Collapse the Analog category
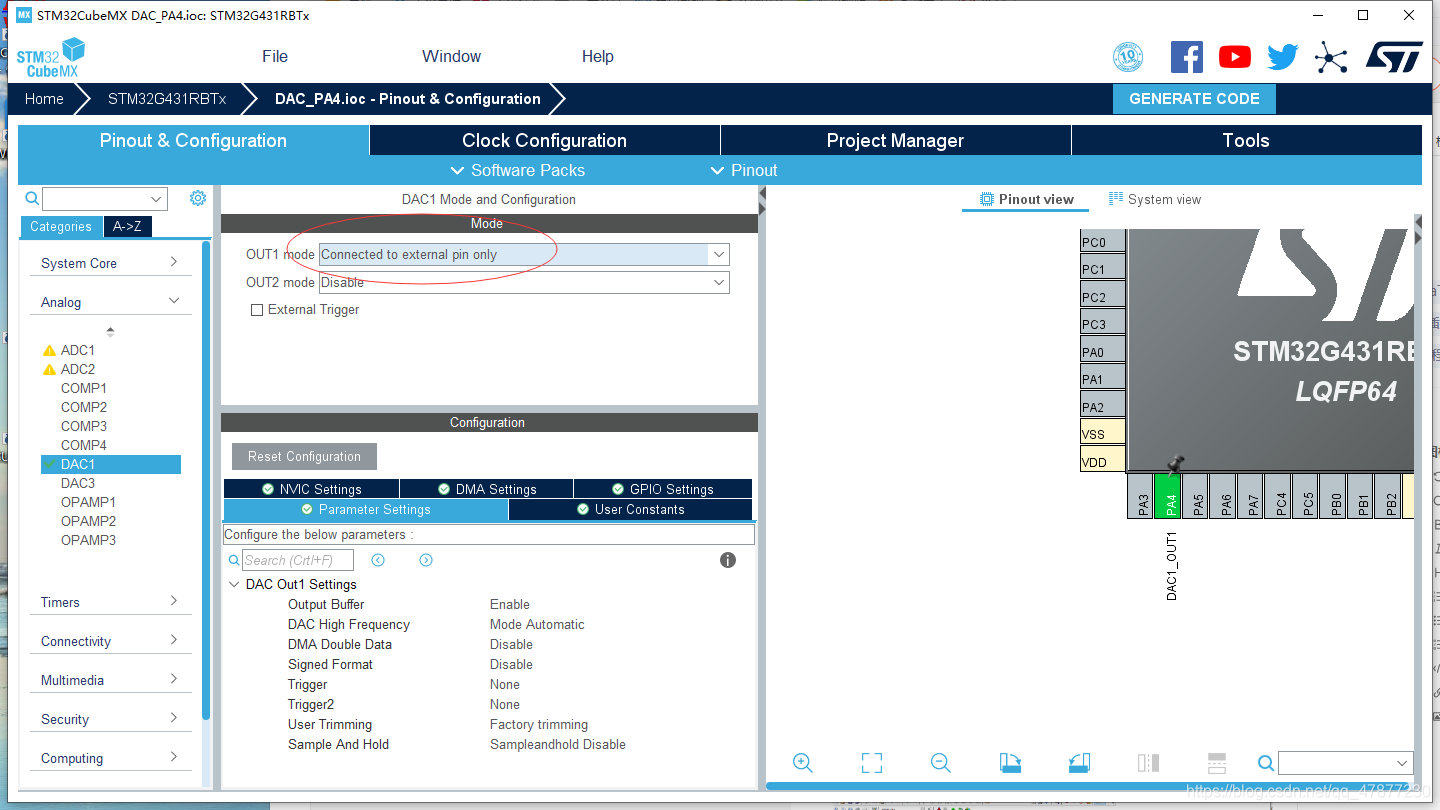This screenshot has height=810, width=1440. pos(110,302)
